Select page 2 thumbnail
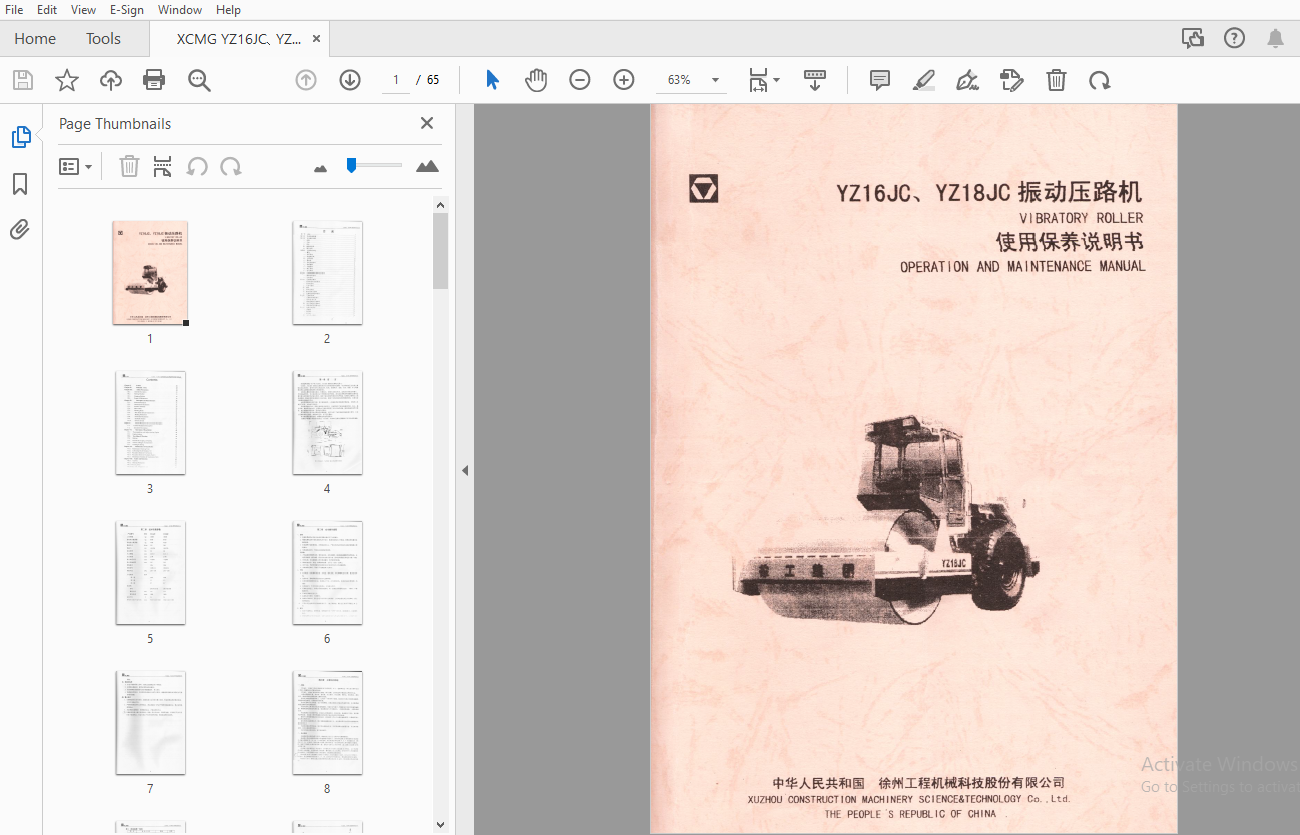Image resolution: width=1300 pixels, height=835 pixels. click(x=327, y=273)
